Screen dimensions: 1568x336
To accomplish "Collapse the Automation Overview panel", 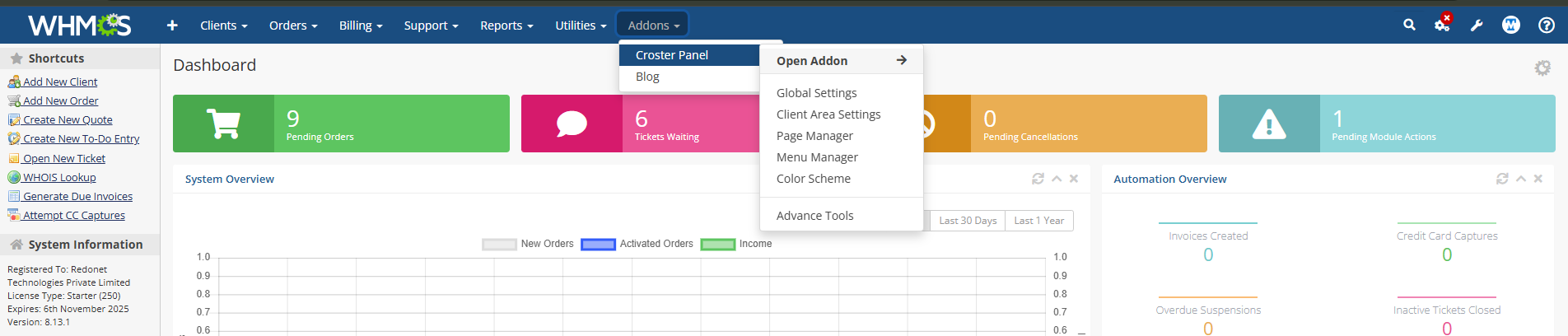I will point(1520,179).
